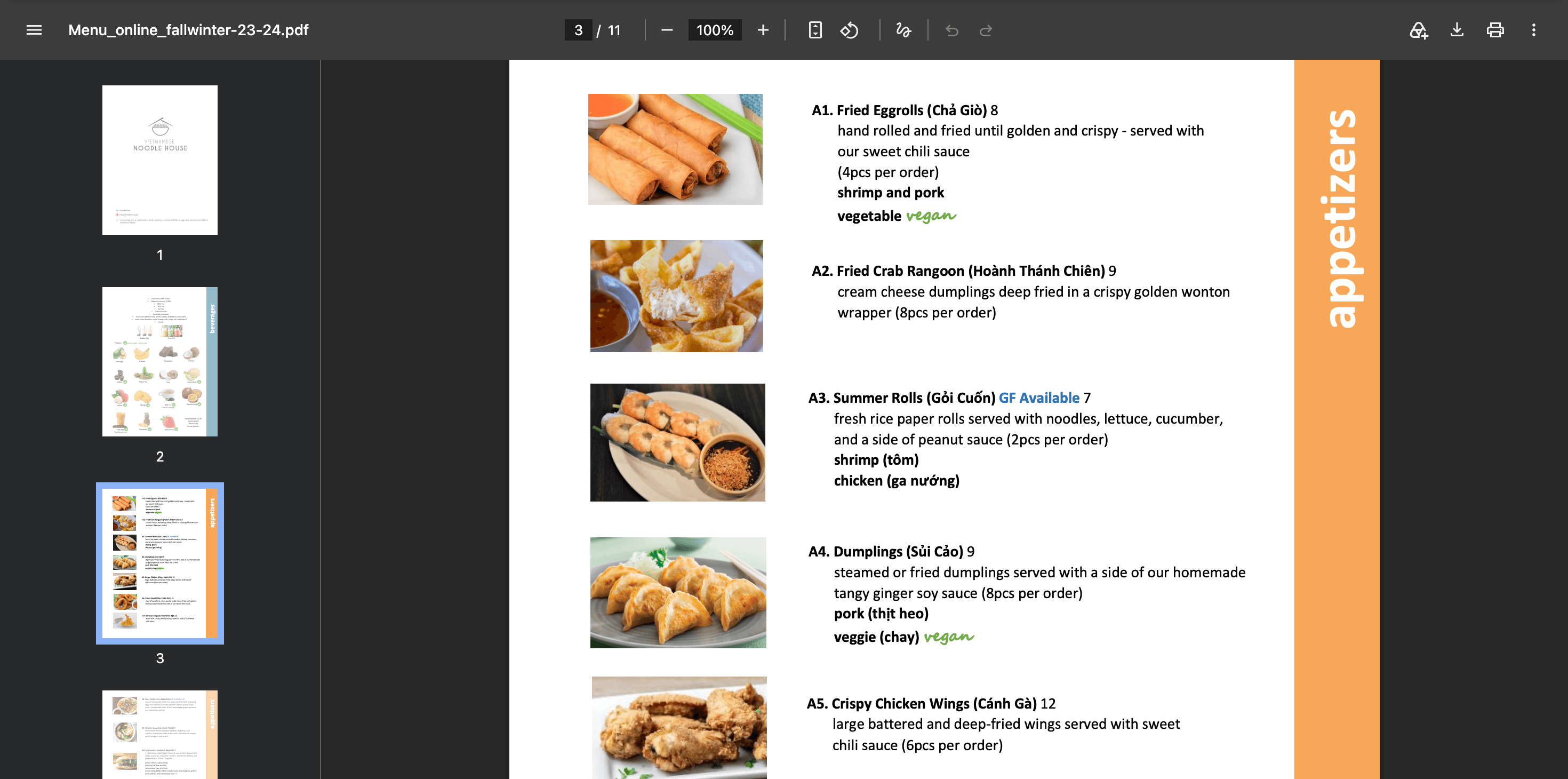This screenshot has height=779, width=1568.
Task: Click the redo arrow icon
Action: (x=986, y=30)
